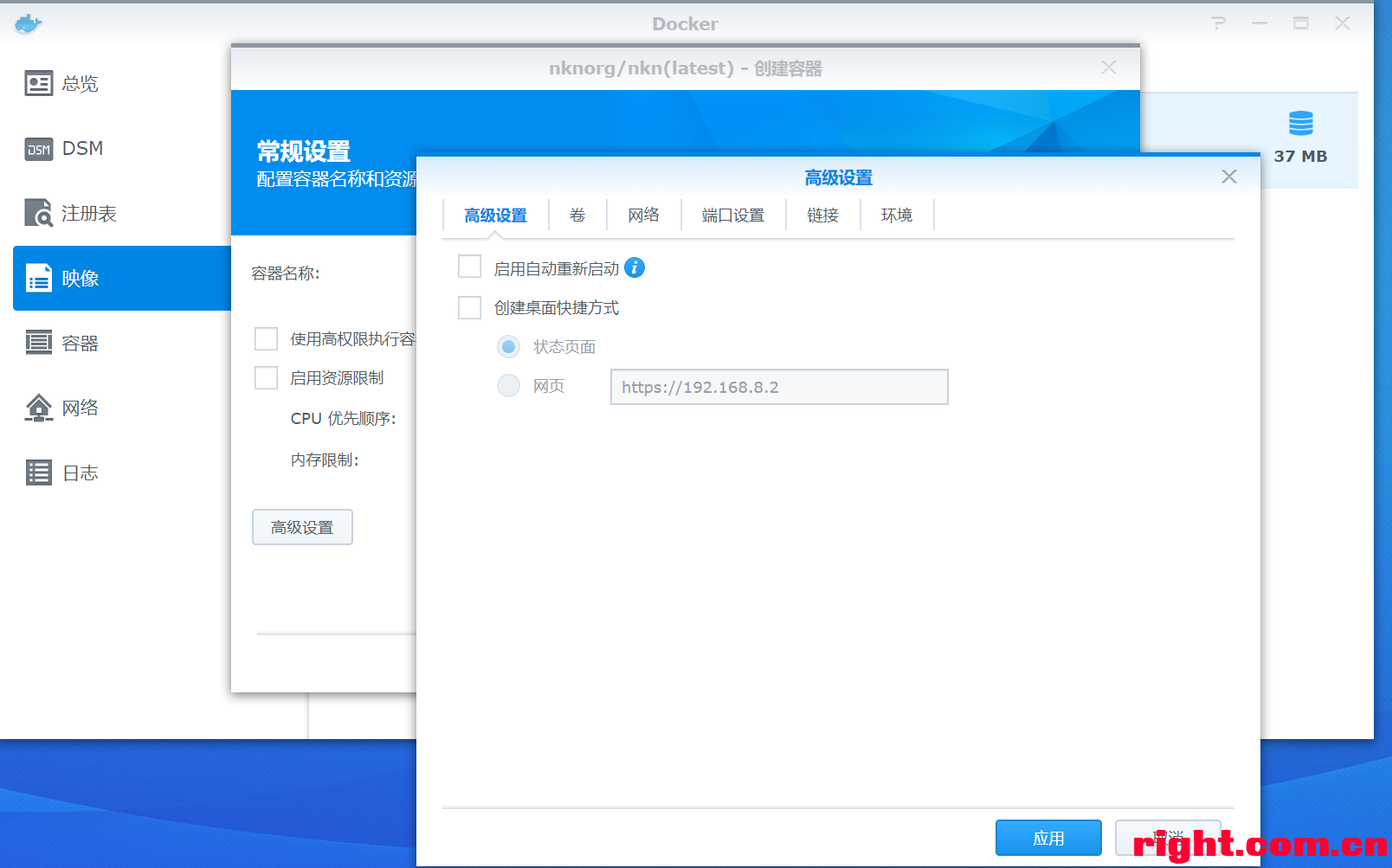Select the 映像 image sidebar icon
The width and height of the screenshot is (1392, 868).
[x=38, y=278]
